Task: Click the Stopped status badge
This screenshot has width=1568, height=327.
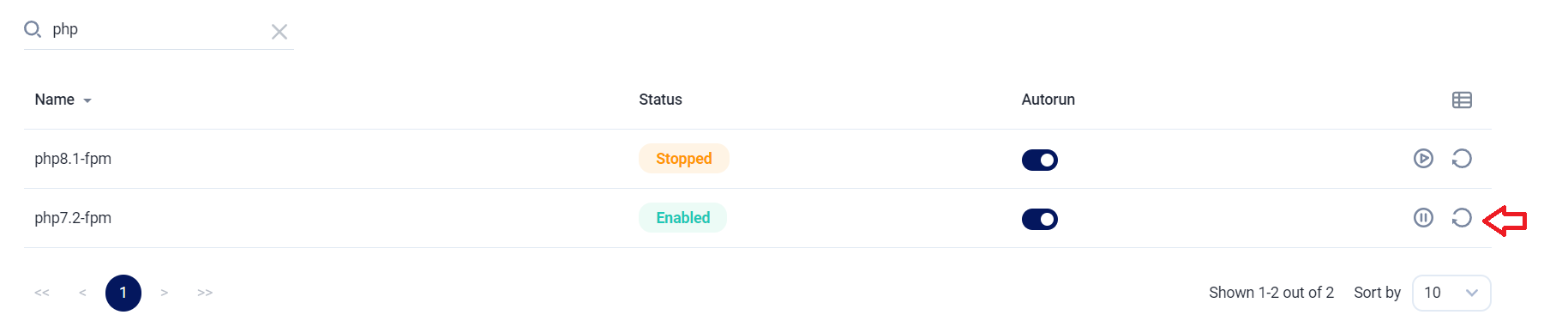Action: (x=684, y=159)
